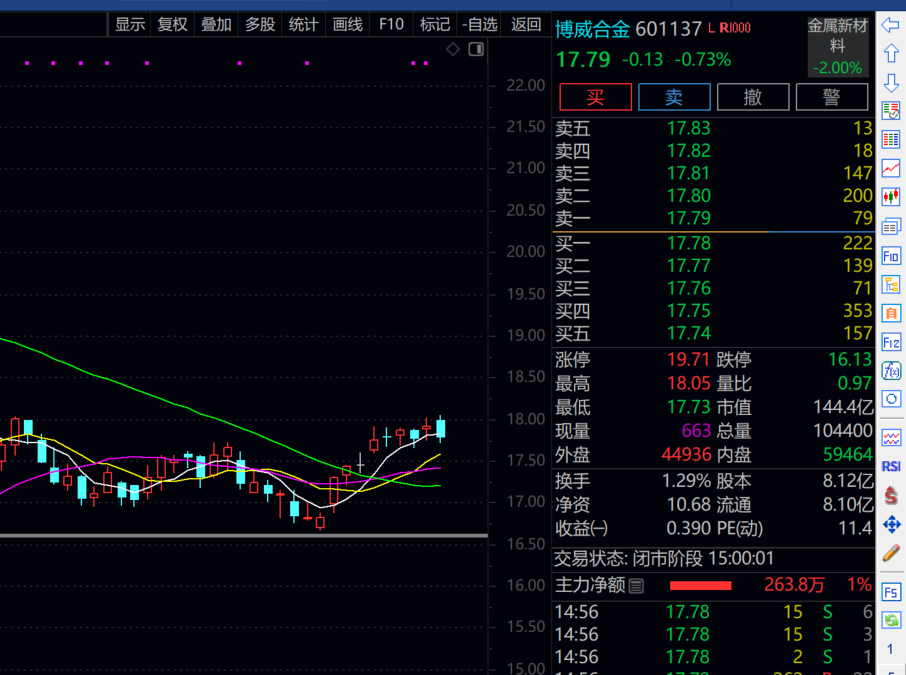Click the 买五 price 17.74
Viewport: 906px width, 675px height.
point(689,333)
